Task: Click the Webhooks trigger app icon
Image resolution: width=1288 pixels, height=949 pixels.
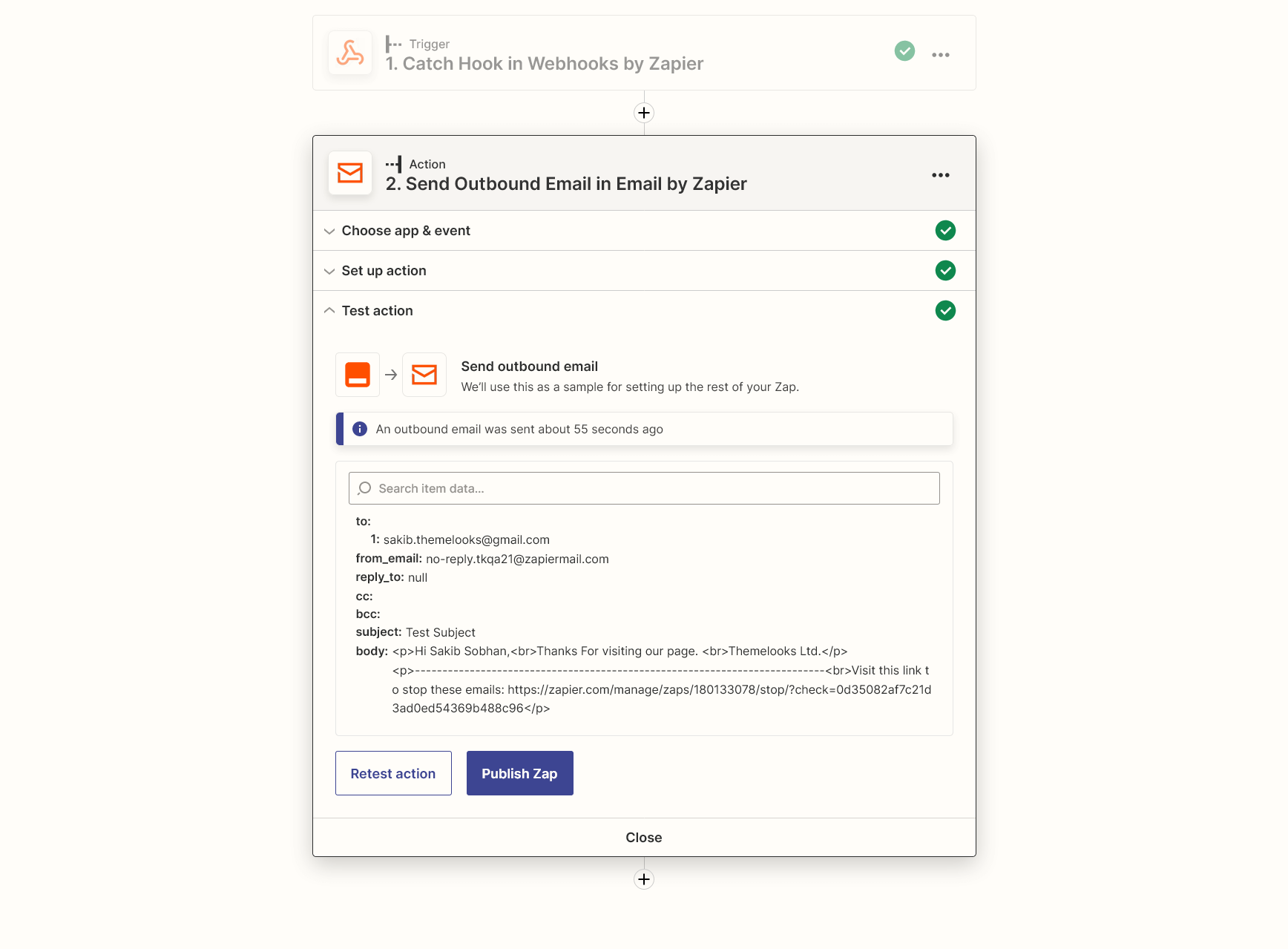Action: 350,53
